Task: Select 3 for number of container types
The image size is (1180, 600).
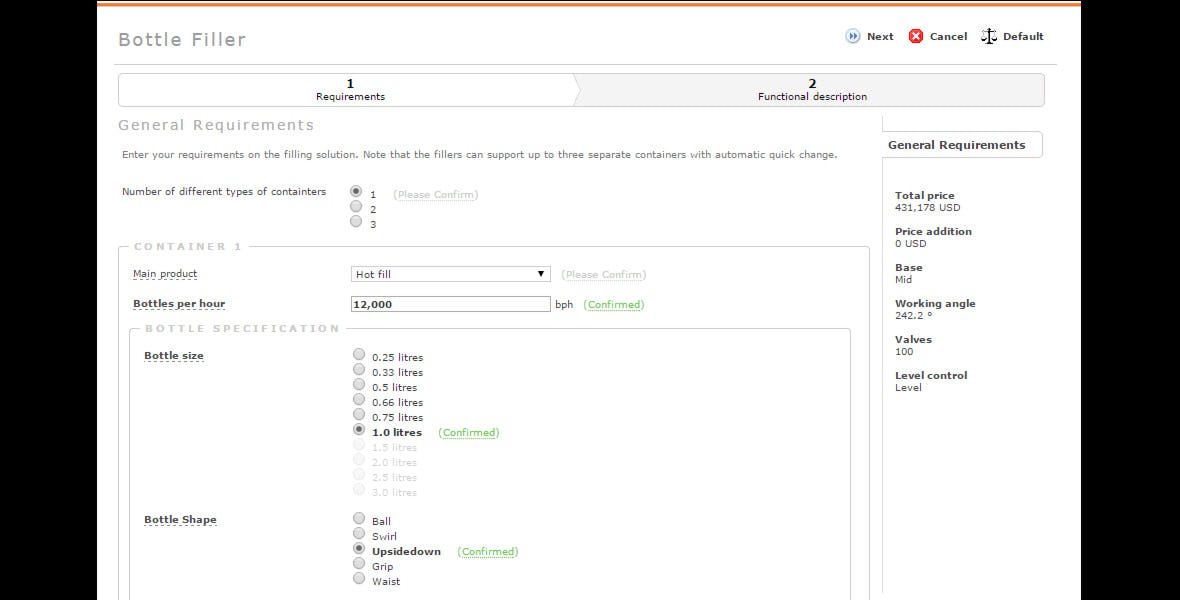Action: click(356, 221)
